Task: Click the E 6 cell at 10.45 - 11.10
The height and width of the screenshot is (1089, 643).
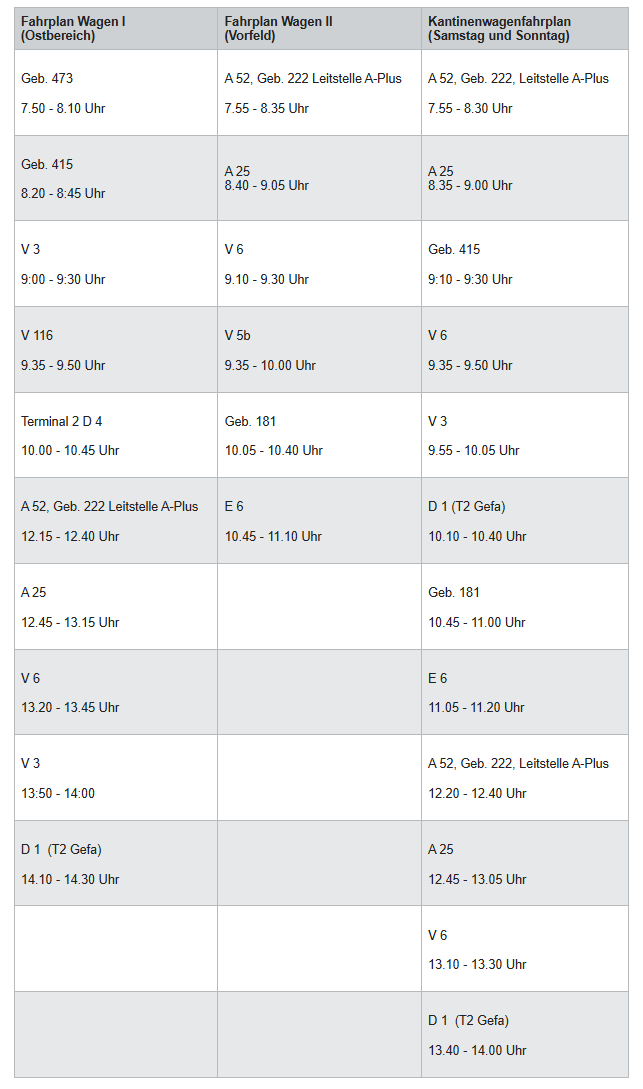Action: click(319, 521)
